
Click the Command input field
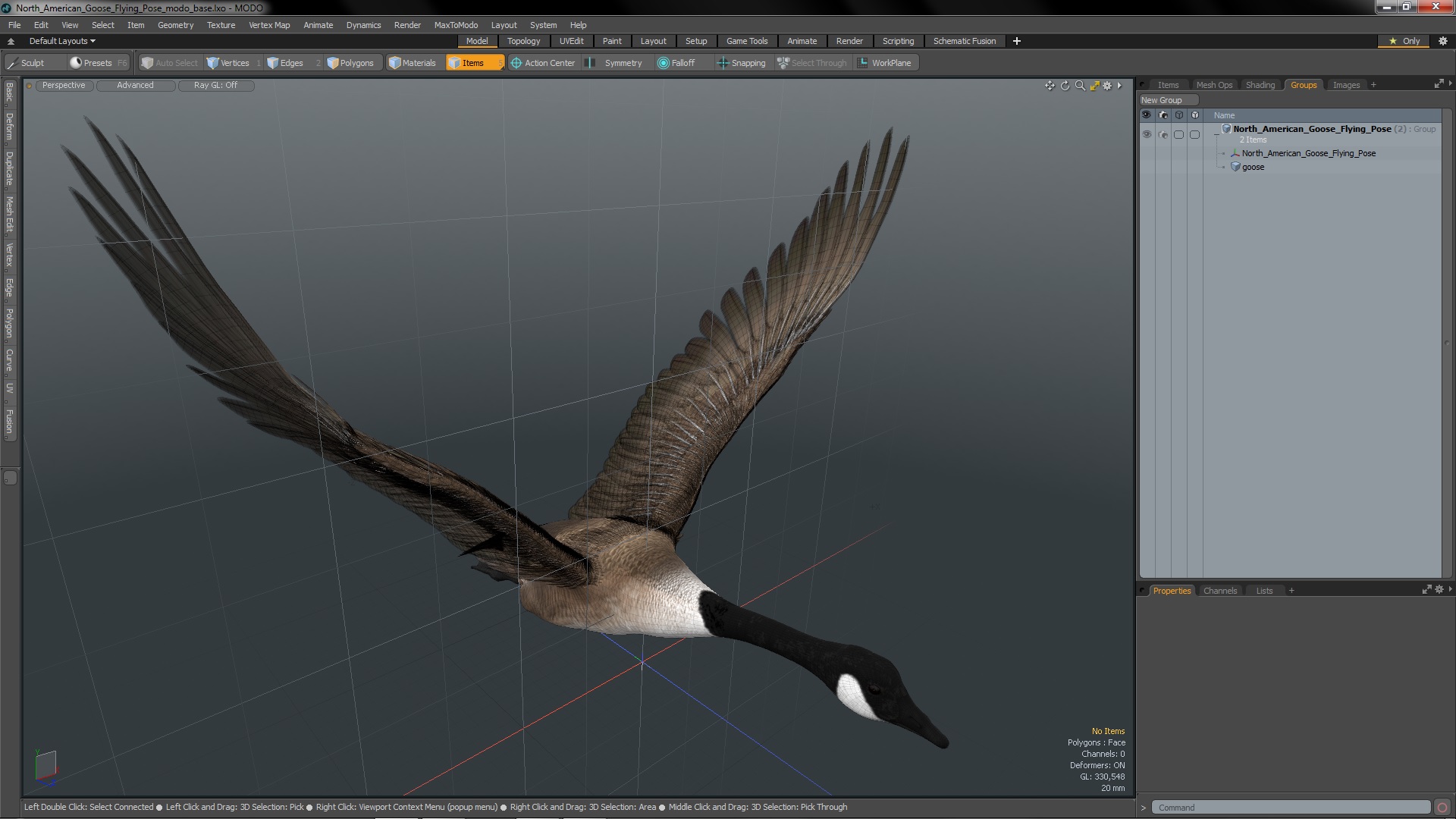(1291, 808)
